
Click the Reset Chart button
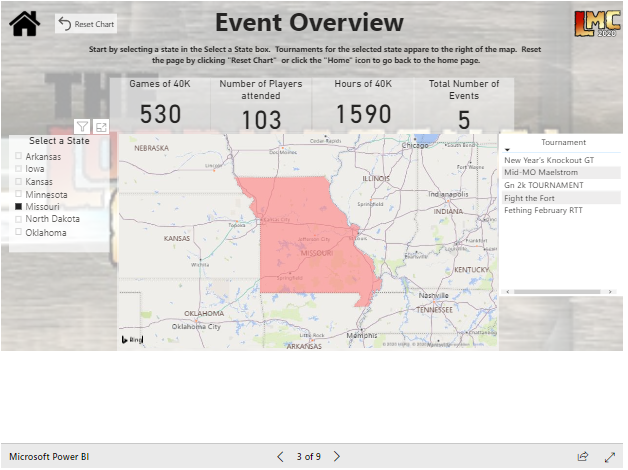86,23
